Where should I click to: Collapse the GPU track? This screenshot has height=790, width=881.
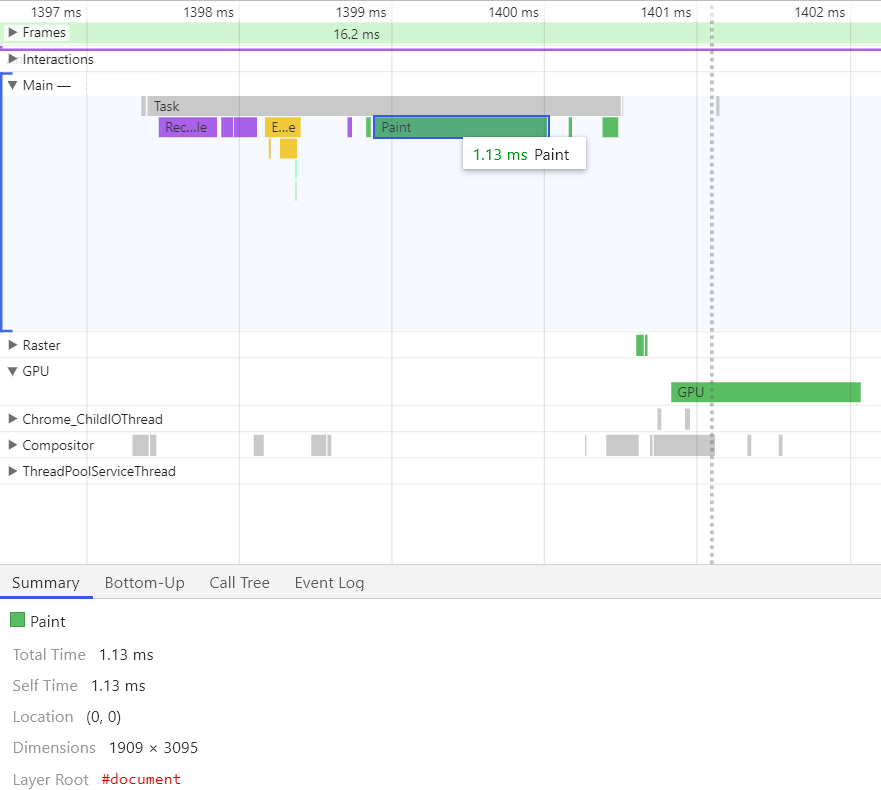(x=12, y=371)
